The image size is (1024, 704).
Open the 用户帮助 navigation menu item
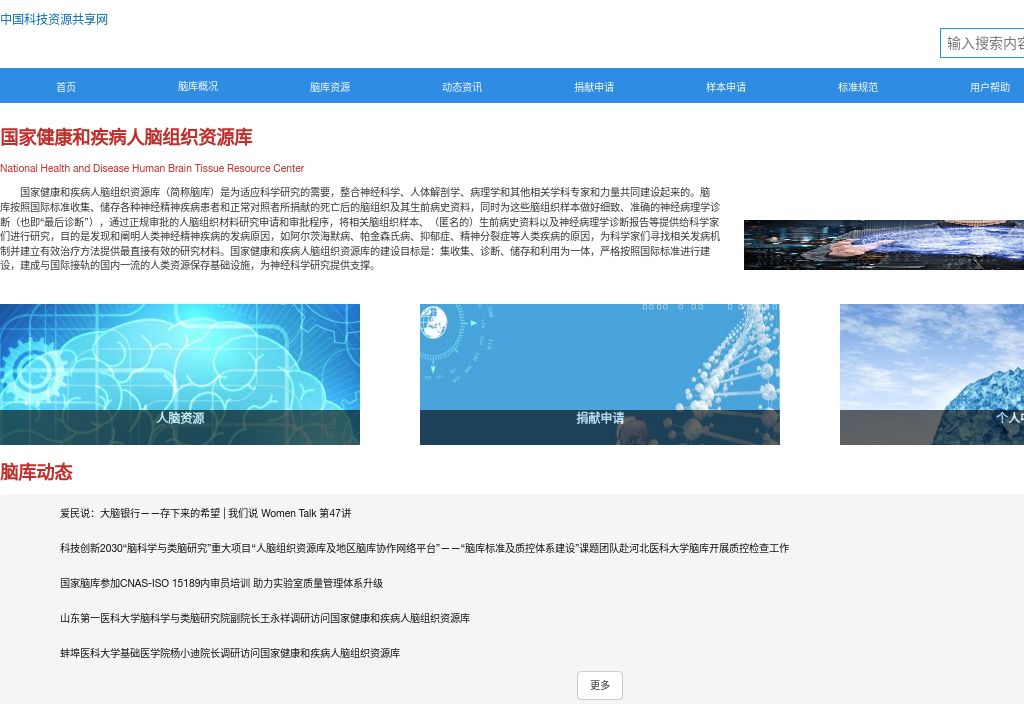coord(988,87)
